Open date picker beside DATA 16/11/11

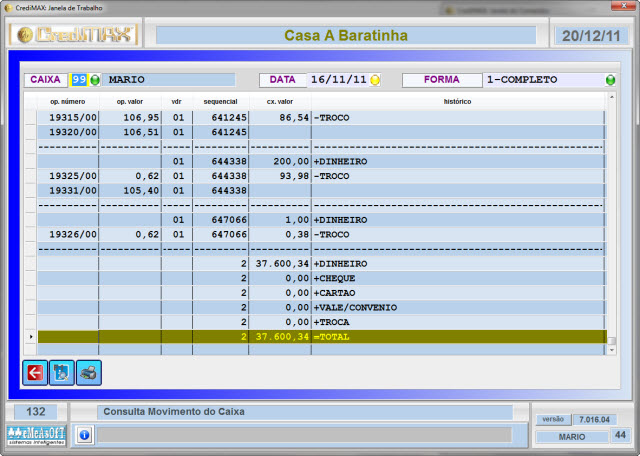pos(376,80)
